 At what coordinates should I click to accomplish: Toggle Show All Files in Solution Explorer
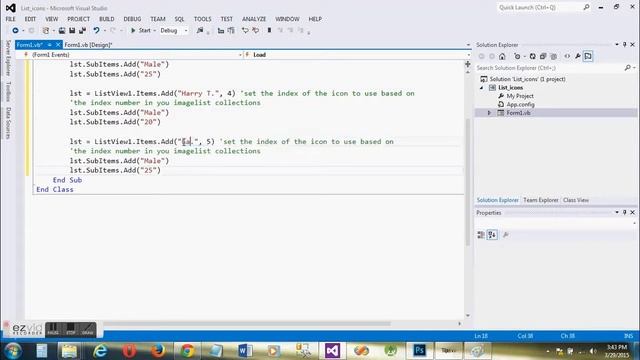pyautogui.click(x=553, y=56)
